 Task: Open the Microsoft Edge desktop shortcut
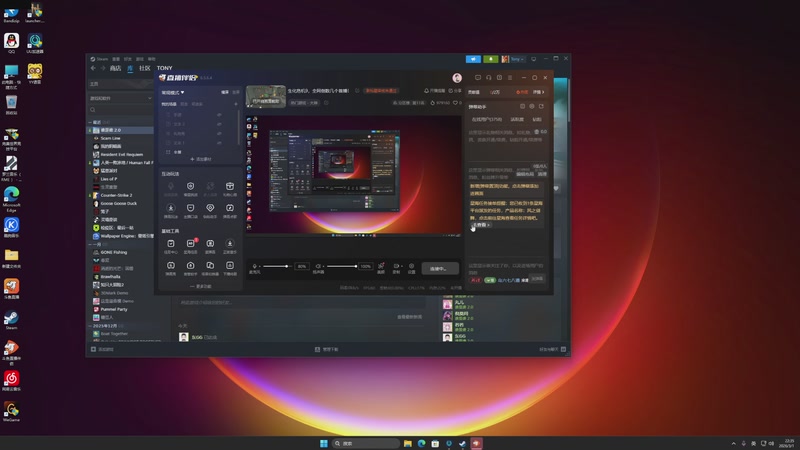point(11,199)
